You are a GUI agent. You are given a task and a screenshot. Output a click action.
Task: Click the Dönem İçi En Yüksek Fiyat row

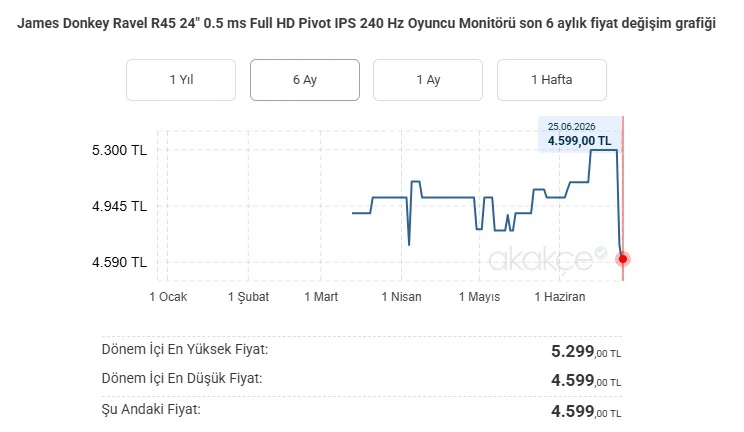click(362, 350)
